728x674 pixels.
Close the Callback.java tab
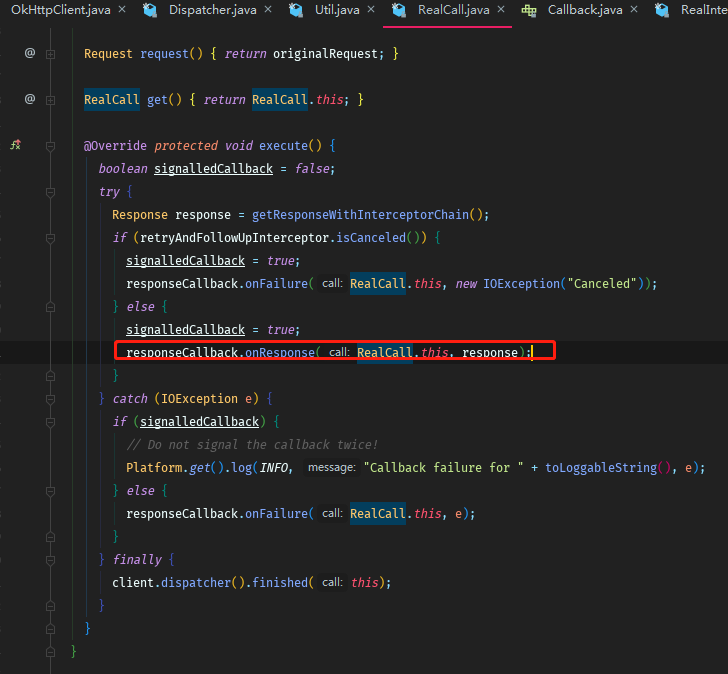pyautogui.click(x=634, y=9)
